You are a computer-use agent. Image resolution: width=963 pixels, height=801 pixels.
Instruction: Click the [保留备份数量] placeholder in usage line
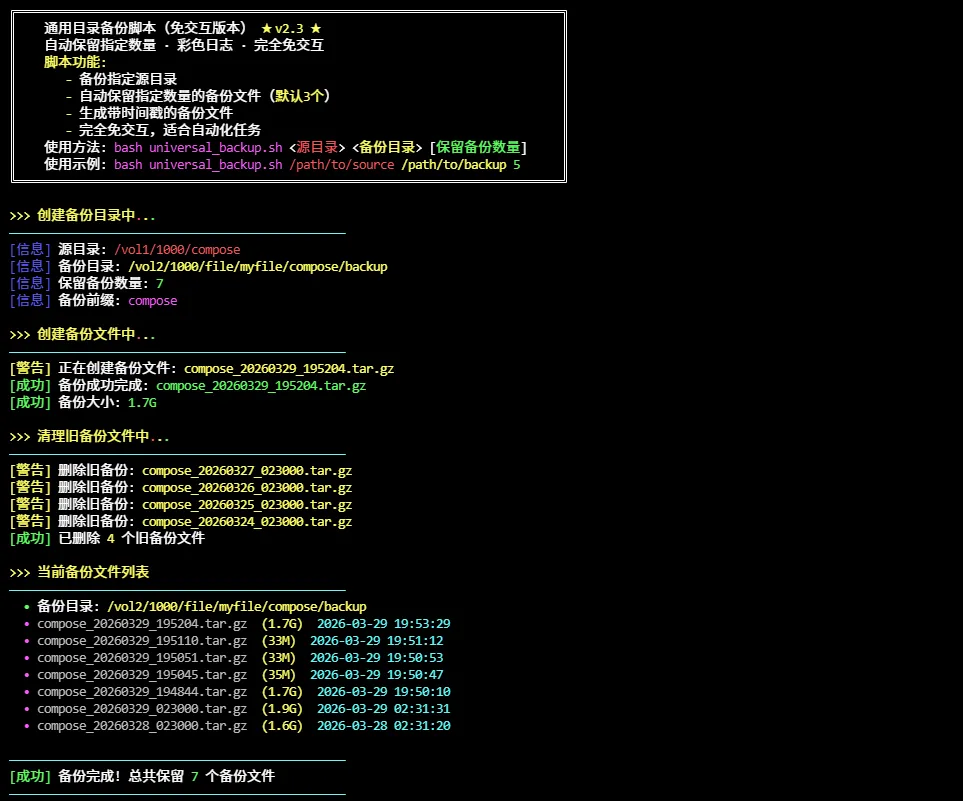(477, 147)
